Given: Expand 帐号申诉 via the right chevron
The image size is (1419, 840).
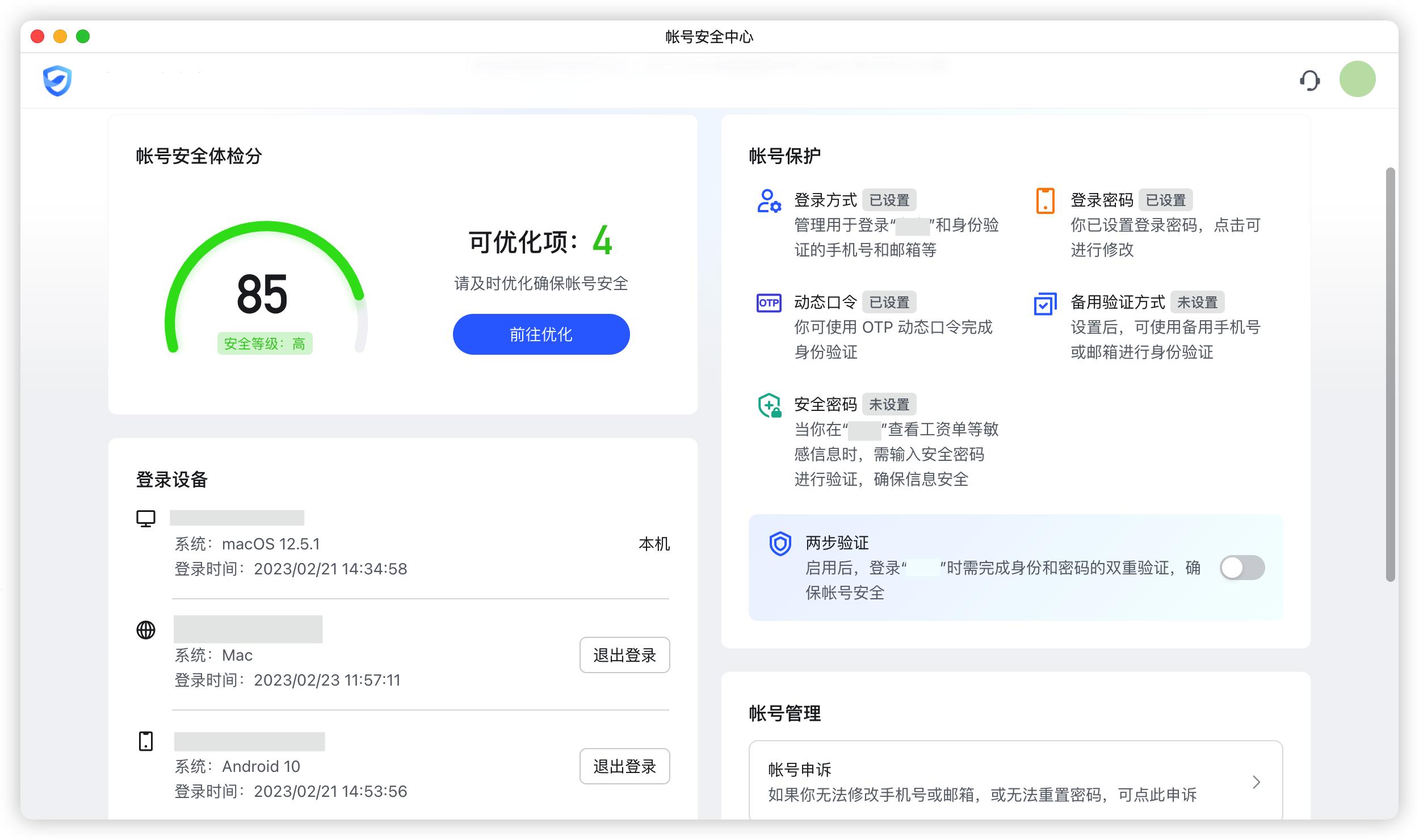Looking at the screenshot, I should click(1256, 782).
